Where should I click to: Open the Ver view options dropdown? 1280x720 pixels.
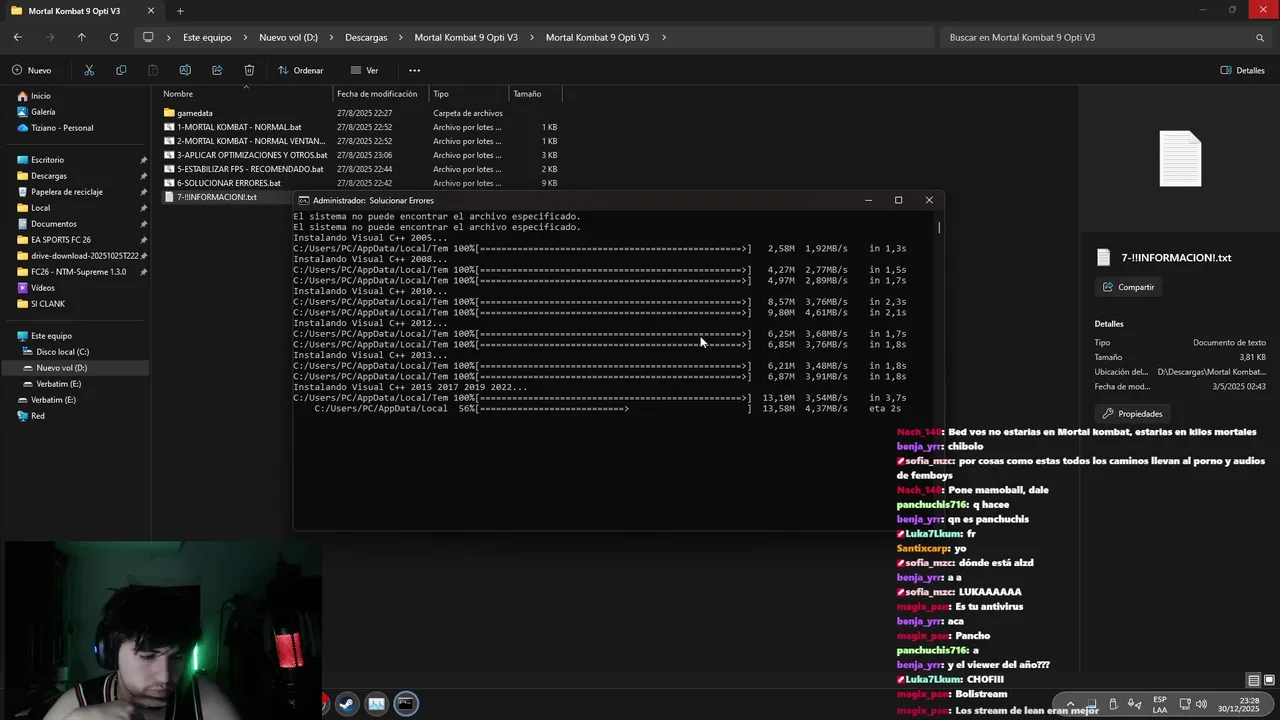click(x=365, y=70)
